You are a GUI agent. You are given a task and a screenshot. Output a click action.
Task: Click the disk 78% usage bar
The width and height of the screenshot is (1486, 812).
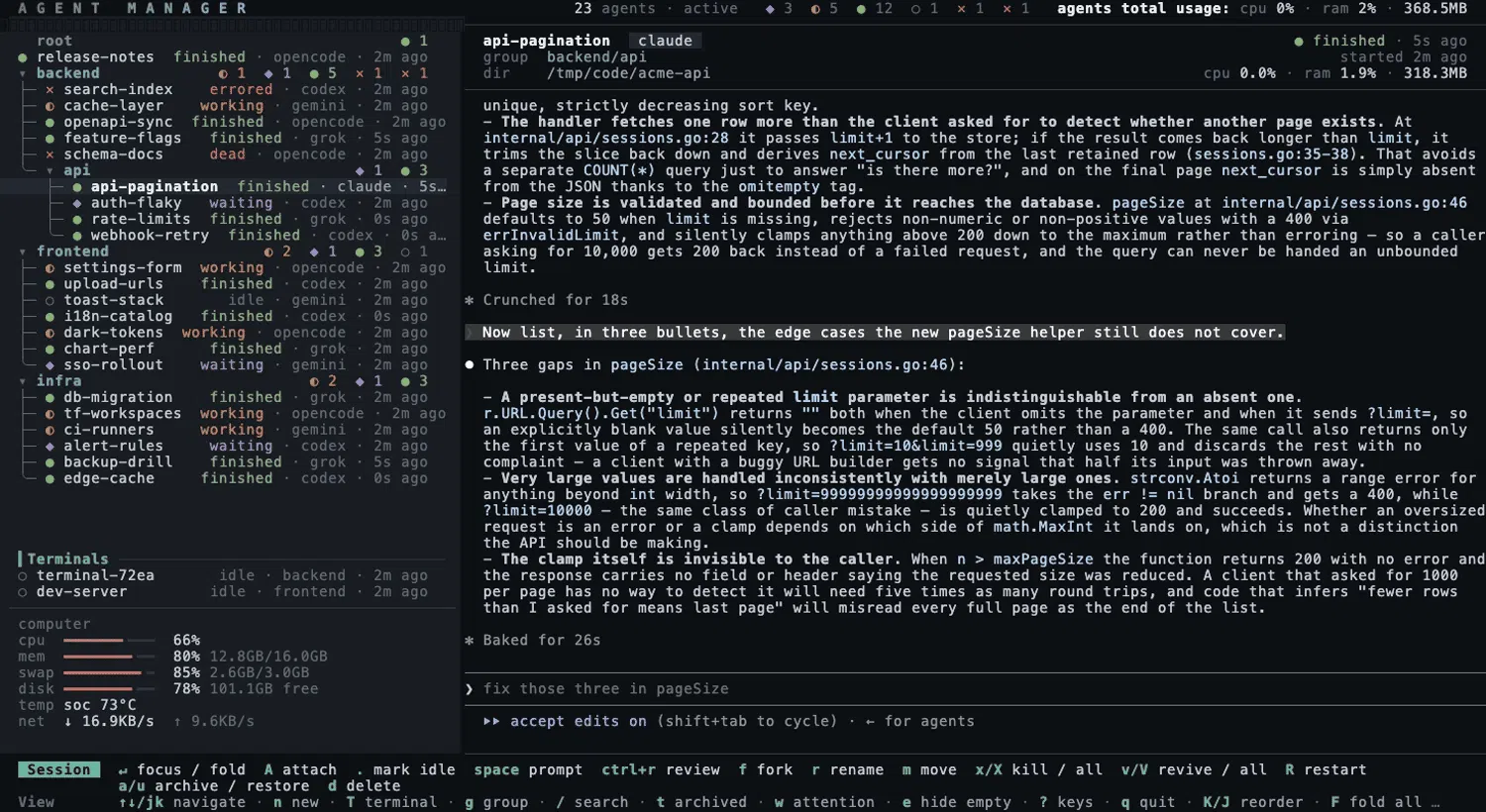pos(109,689)
